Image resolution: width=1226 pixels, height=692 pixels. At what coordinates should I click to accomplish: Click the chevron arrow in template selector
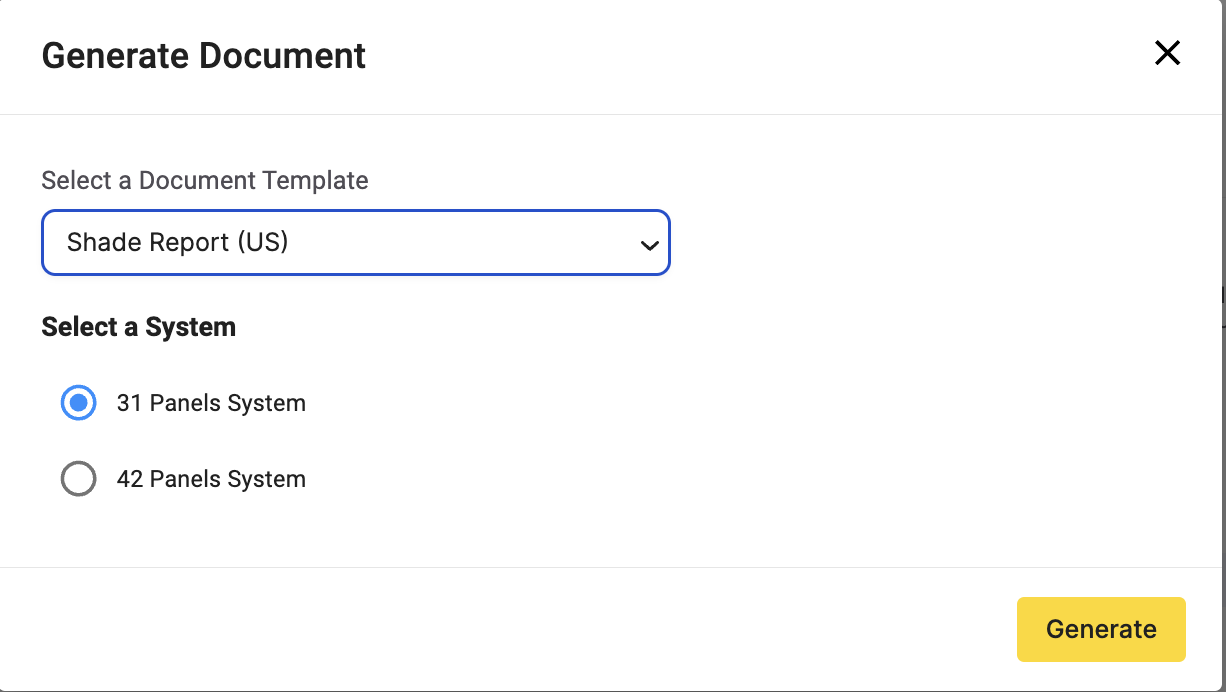click(649, 245)
